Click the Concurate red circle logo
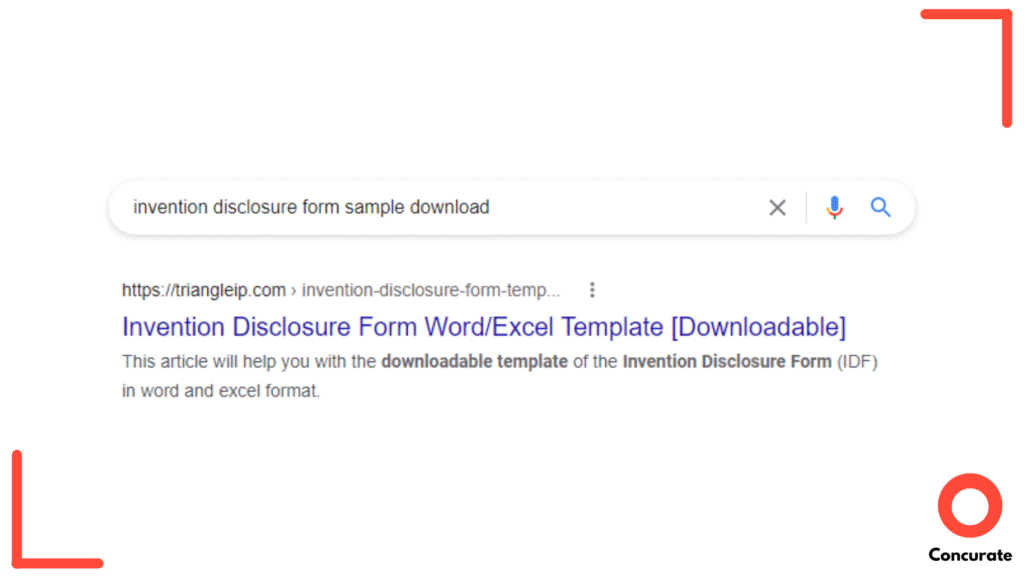1024x576 pixels. (x=969, y=506)
